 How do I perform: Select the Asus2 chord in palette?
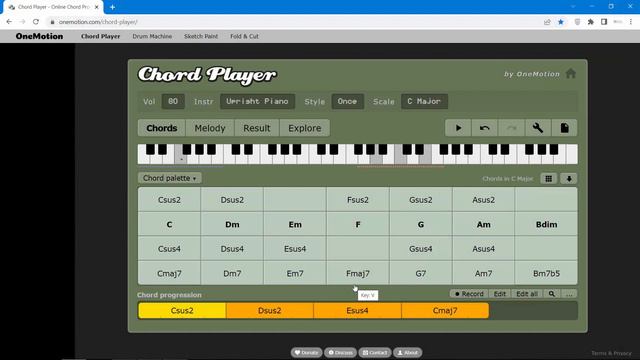483,200
